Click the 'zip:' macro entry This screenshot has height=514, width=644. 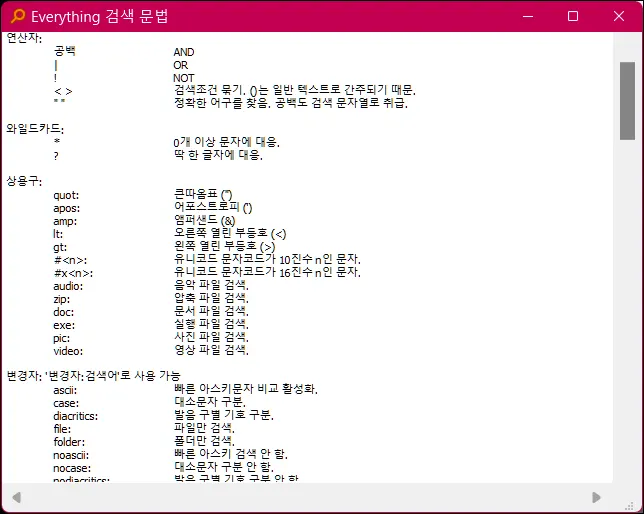[62, 300]
